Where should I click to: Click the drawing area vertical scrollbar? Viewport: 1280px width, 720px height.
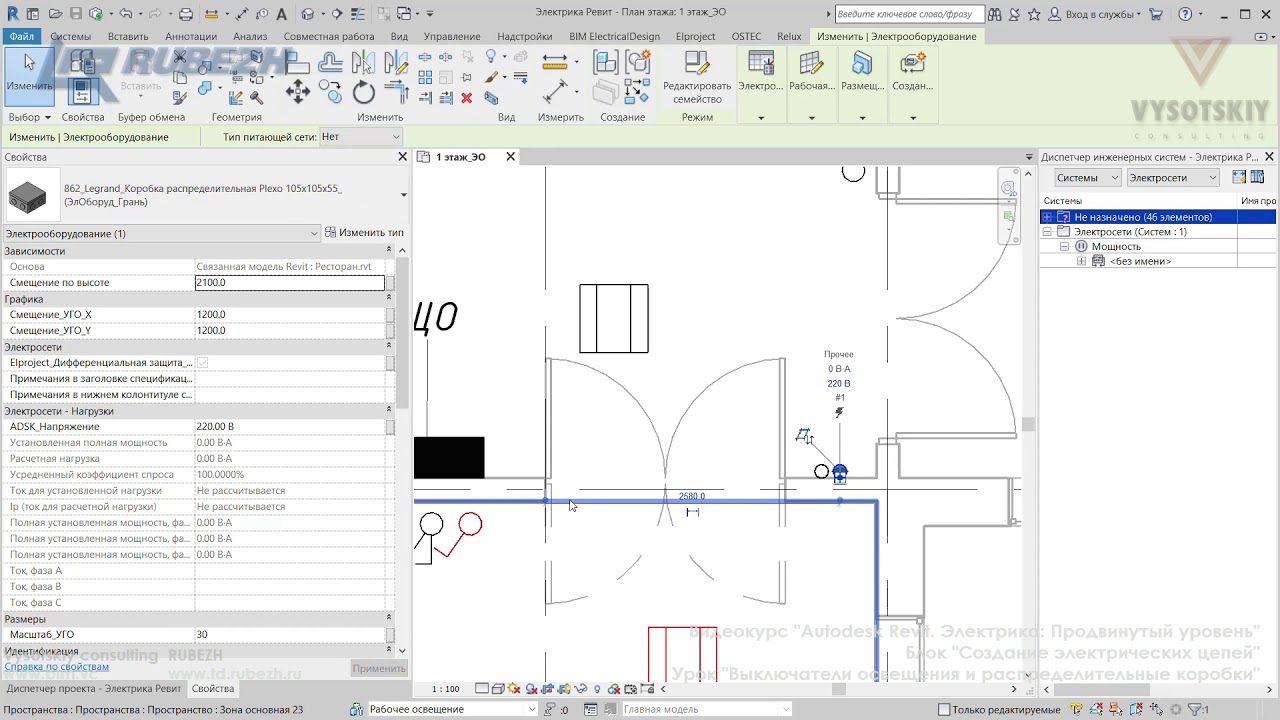tap(1028, 424)
